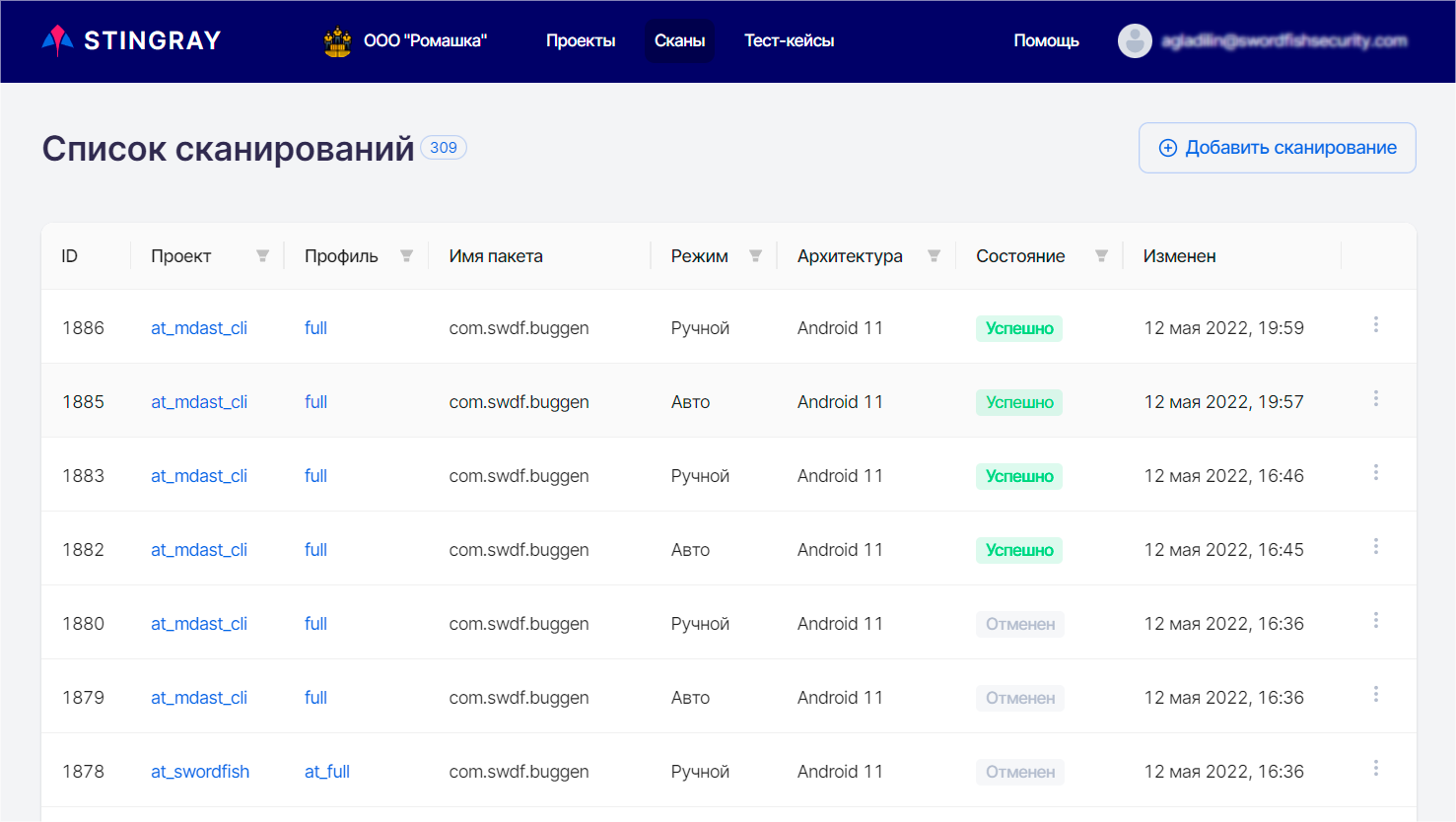Open the Профиль column filter
Image resolution: width=1456 pixels, height=822 pixels.
tap(406, 256)
